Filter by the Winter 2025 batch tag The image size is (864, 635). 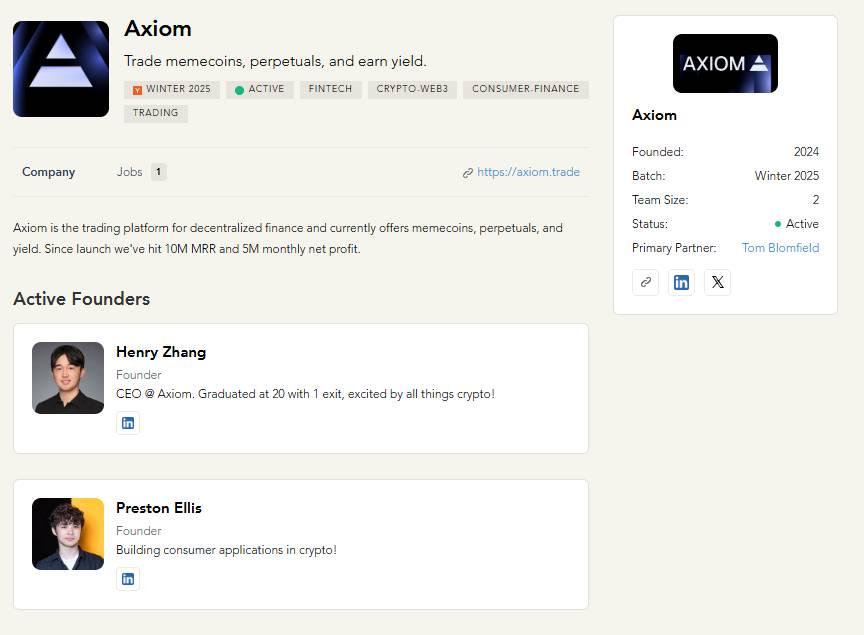[172, 89]
